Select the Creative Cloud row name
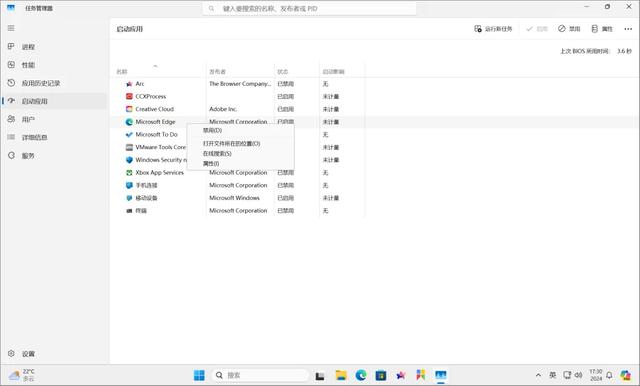 coord(155,109)
